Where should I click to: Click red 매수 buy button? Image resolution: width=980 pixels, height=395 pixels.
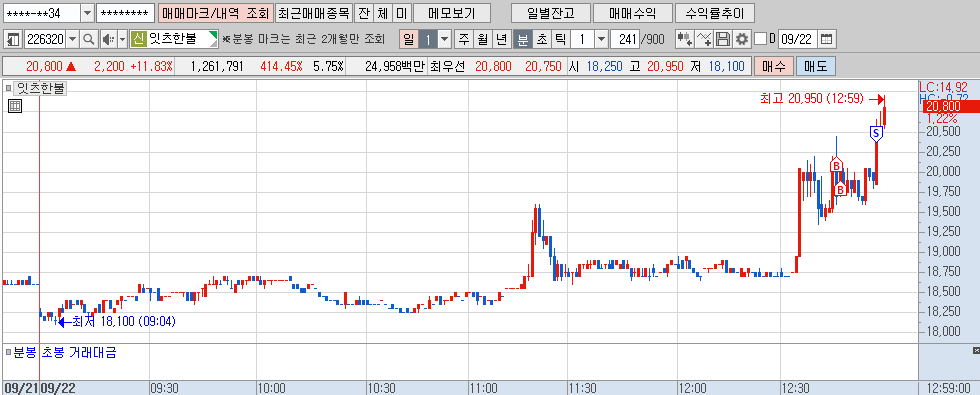(774, 66)
